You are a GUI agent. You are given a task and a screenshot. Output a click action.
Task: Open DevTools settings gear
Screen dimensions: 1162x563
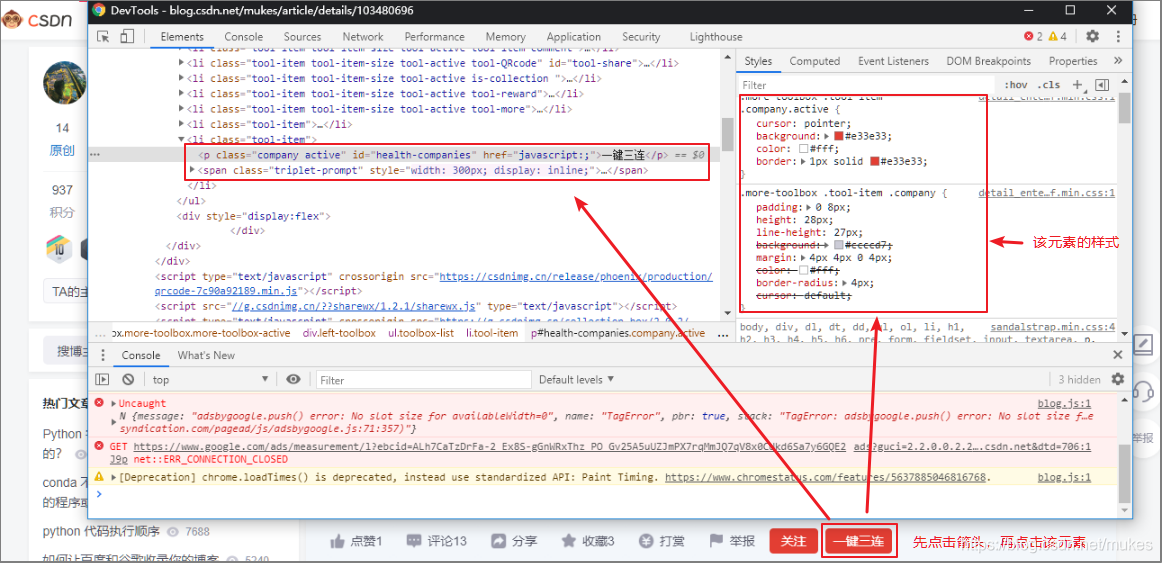(x=1092, y=36)
